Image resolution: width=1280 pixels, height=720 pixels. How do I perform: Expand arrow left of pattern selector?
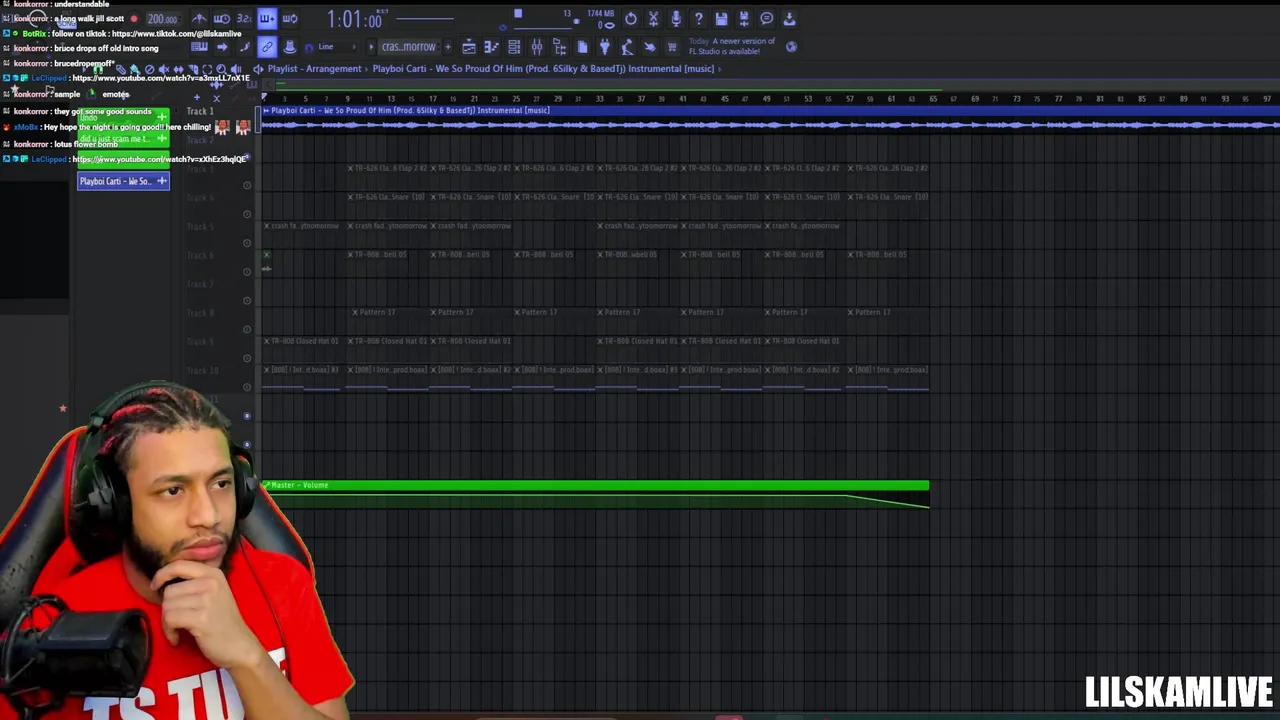371,47
